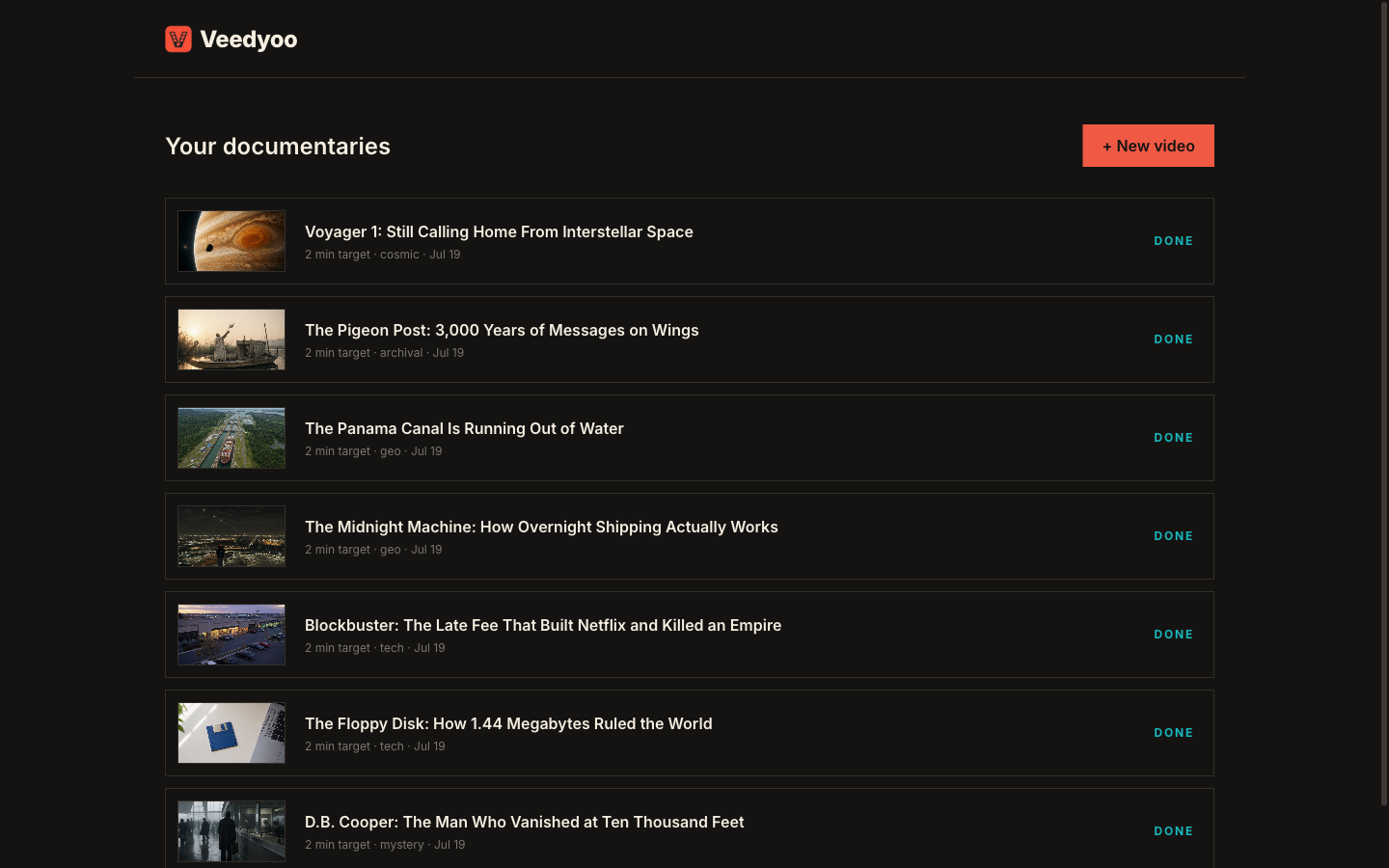Open the Voyager 1 Jupiter thumbnail

(231, 241)
